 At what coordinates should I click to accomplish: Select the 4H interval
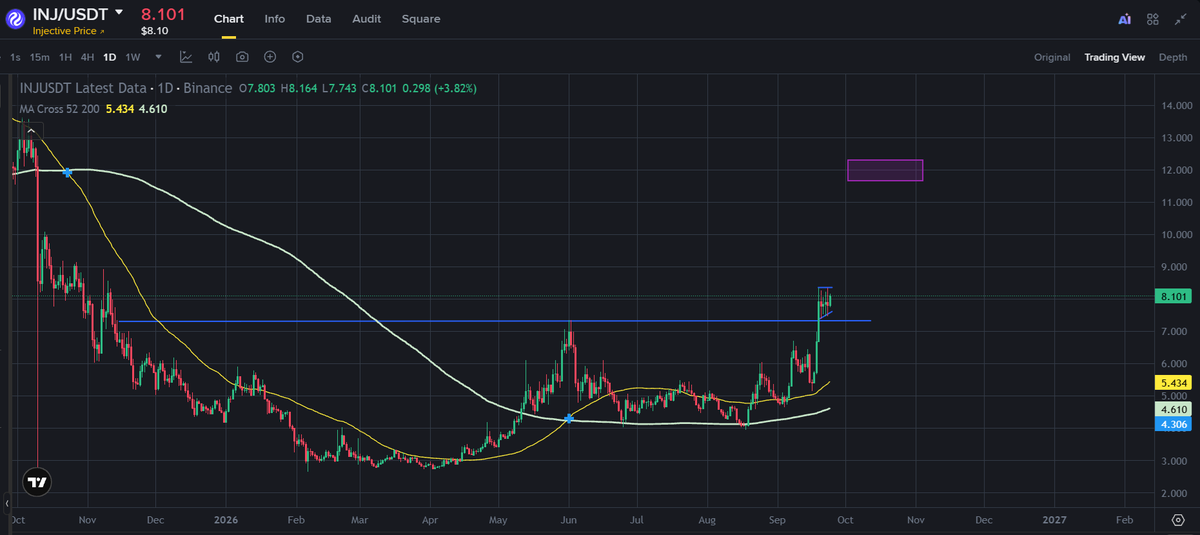pos(88,57)
